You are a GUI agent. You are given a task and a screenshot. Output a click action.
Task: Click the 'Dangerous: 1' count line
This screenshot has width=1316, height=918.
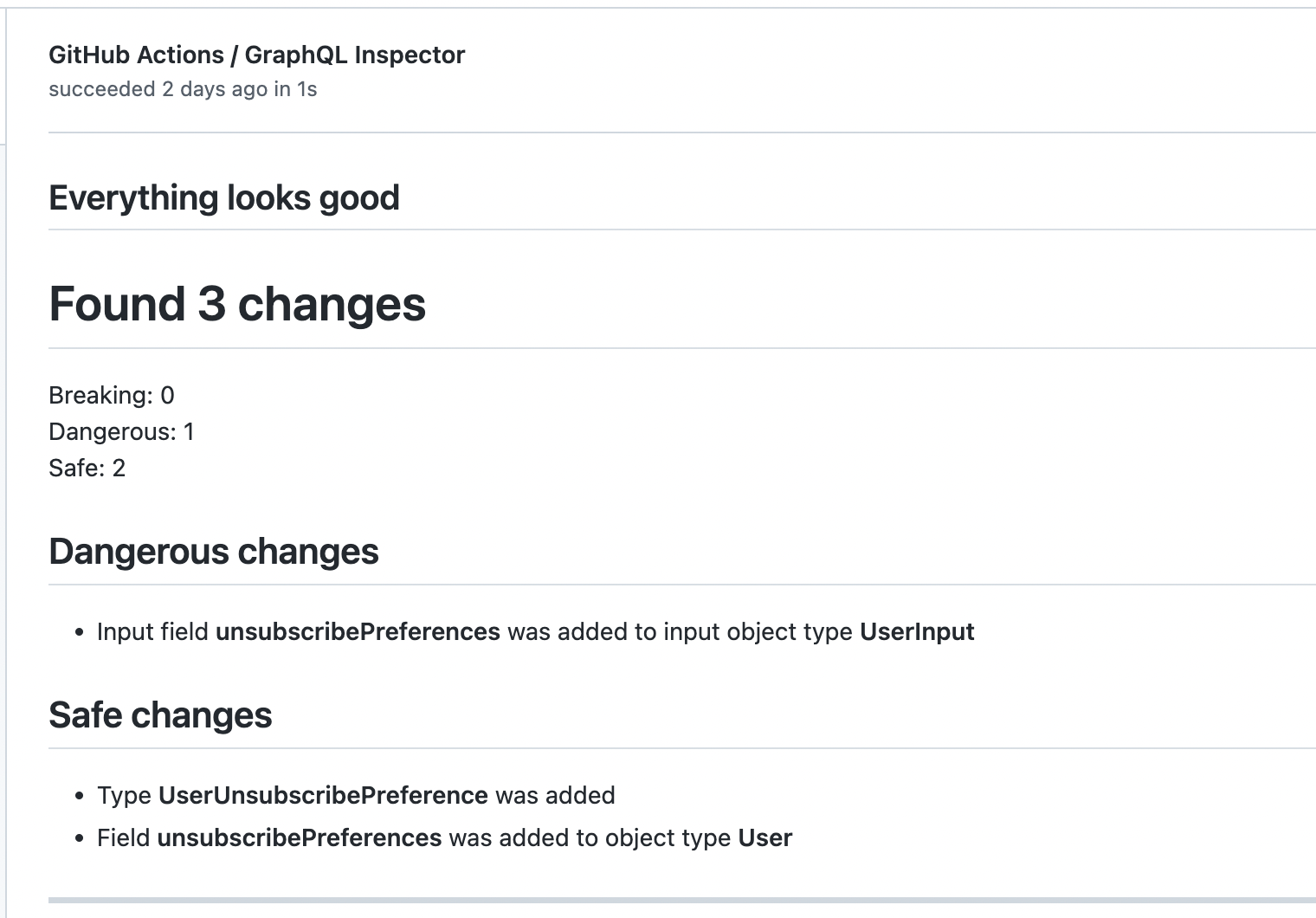coord(121,431)
